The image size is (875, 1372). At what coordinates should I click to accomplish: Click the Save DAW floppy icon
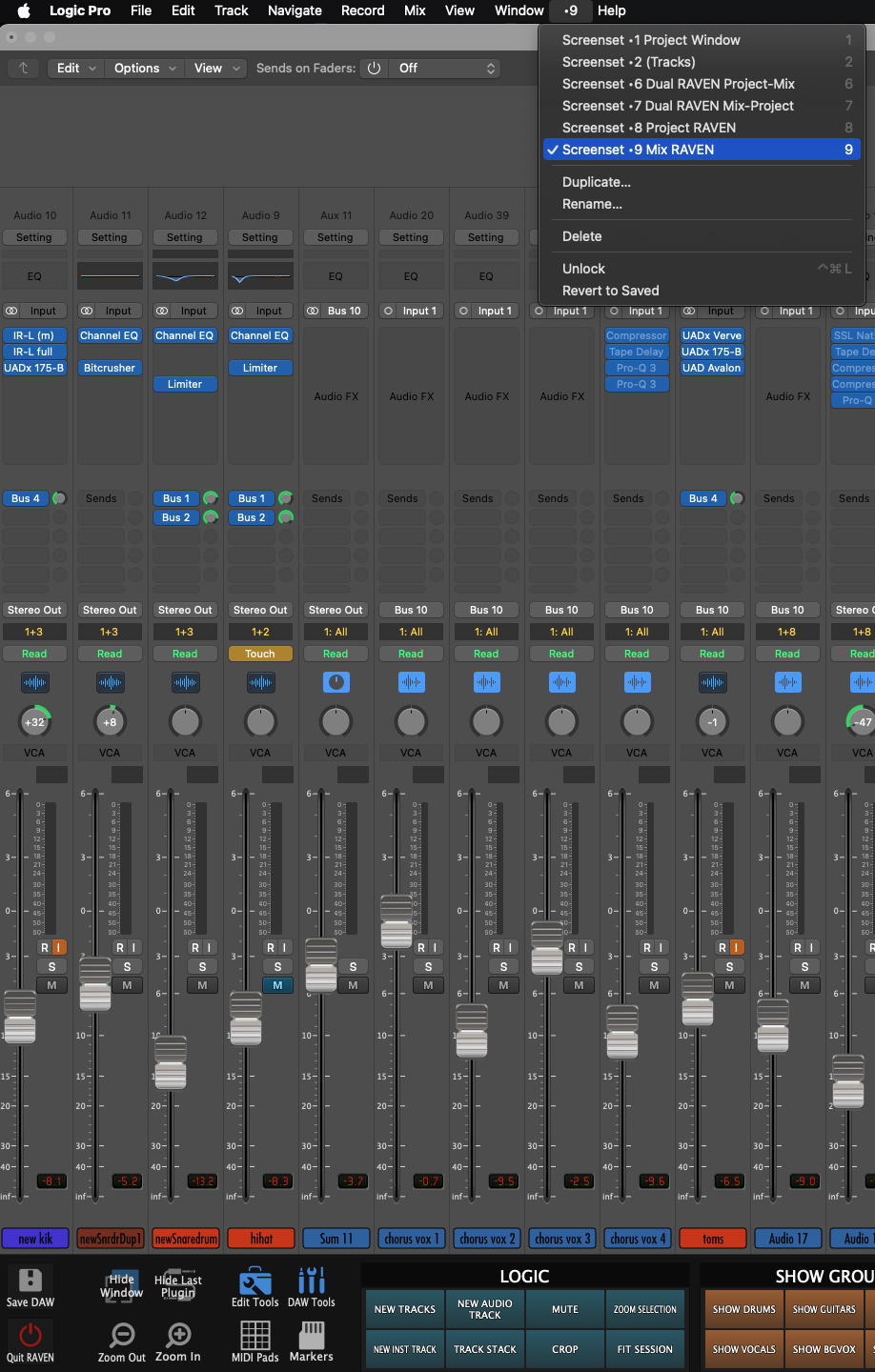pyautogui.click(x=31, y=1280)
